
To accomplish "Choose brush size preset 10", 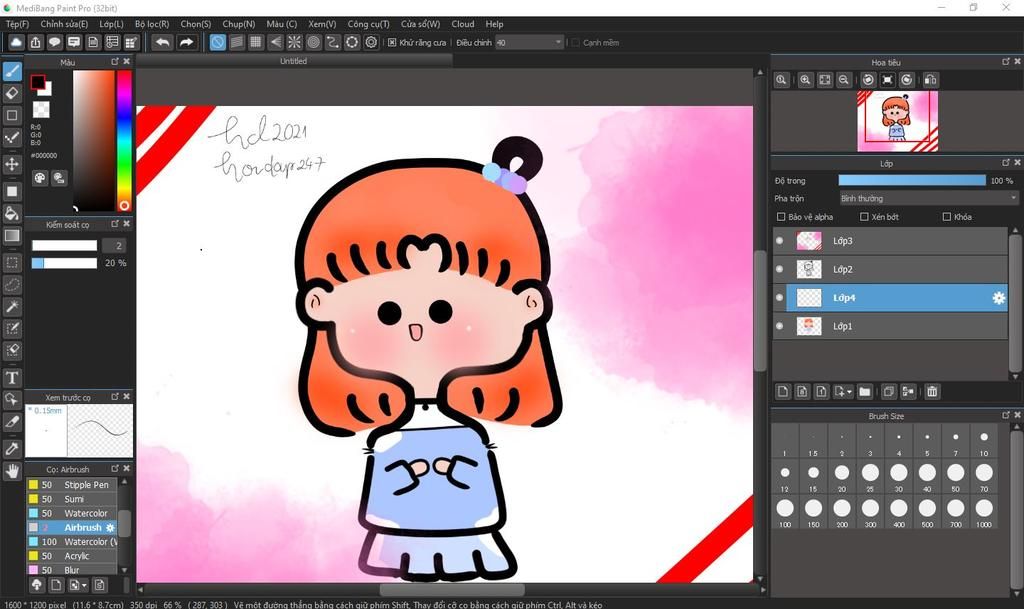I will (984, 443).
